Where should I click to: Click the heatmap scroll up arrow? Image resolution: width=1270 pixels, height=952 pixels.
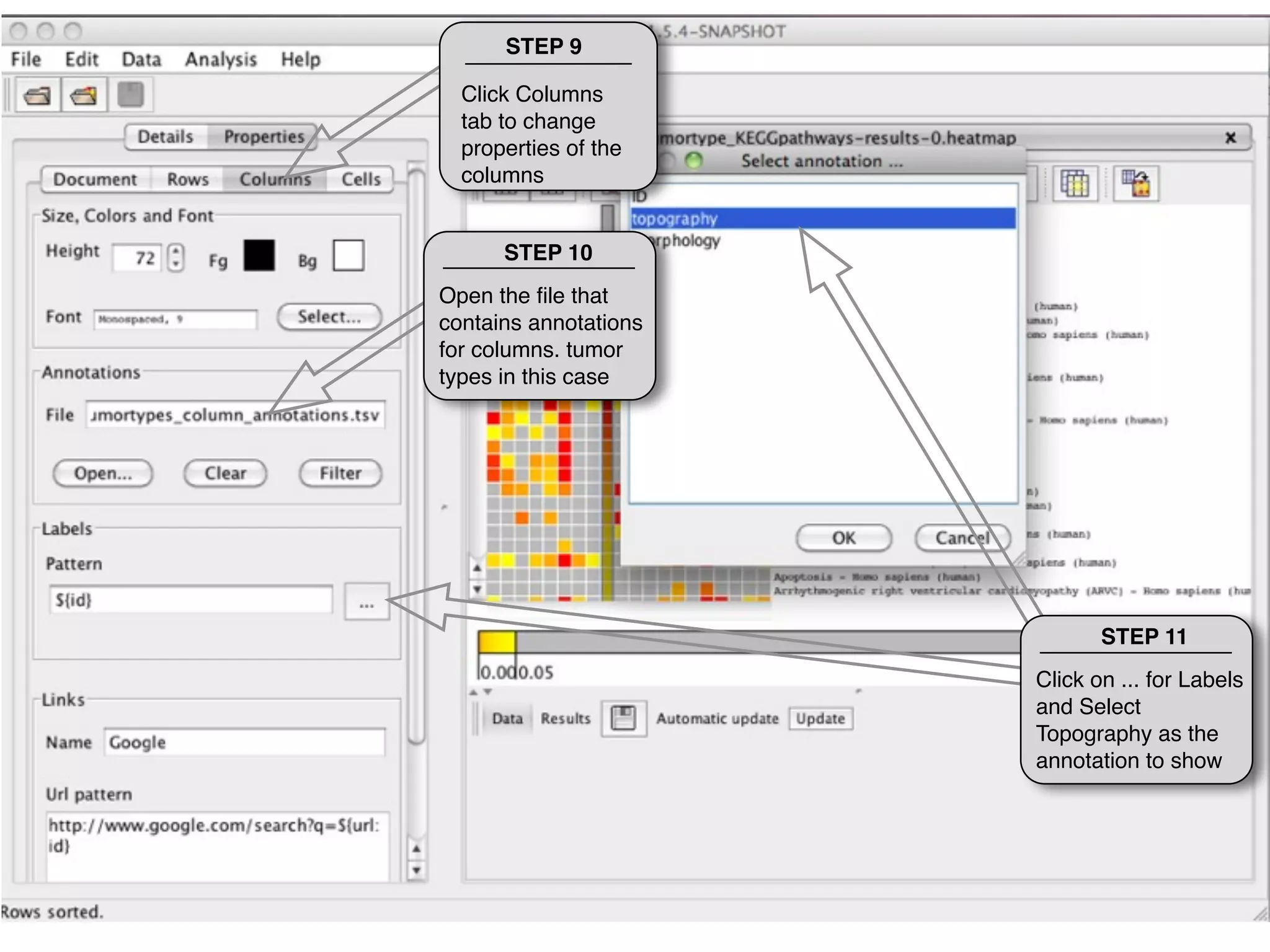(x=476, y=568)
